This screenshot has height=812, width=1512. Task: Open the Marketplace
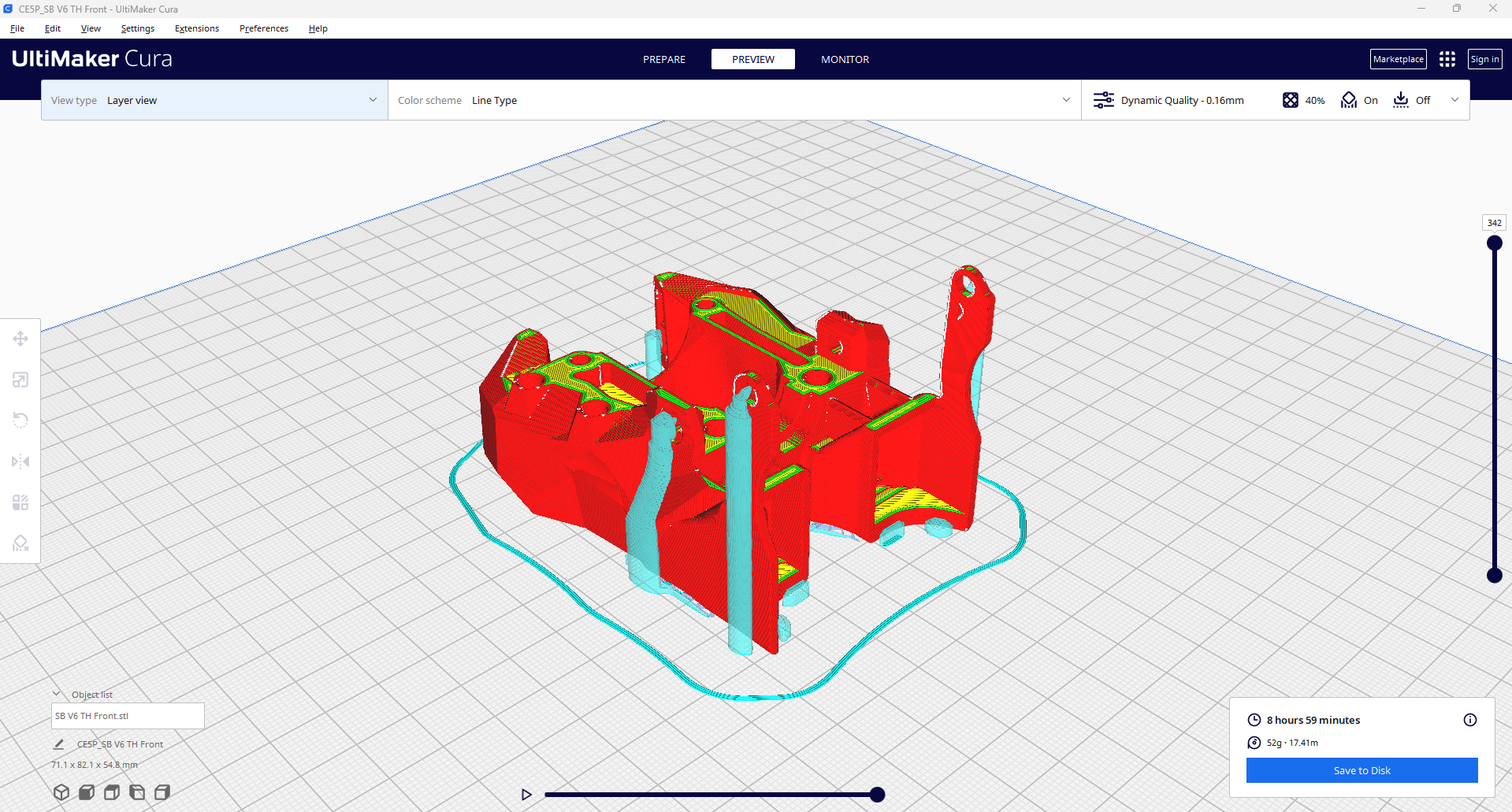(x=1399, y=59)
